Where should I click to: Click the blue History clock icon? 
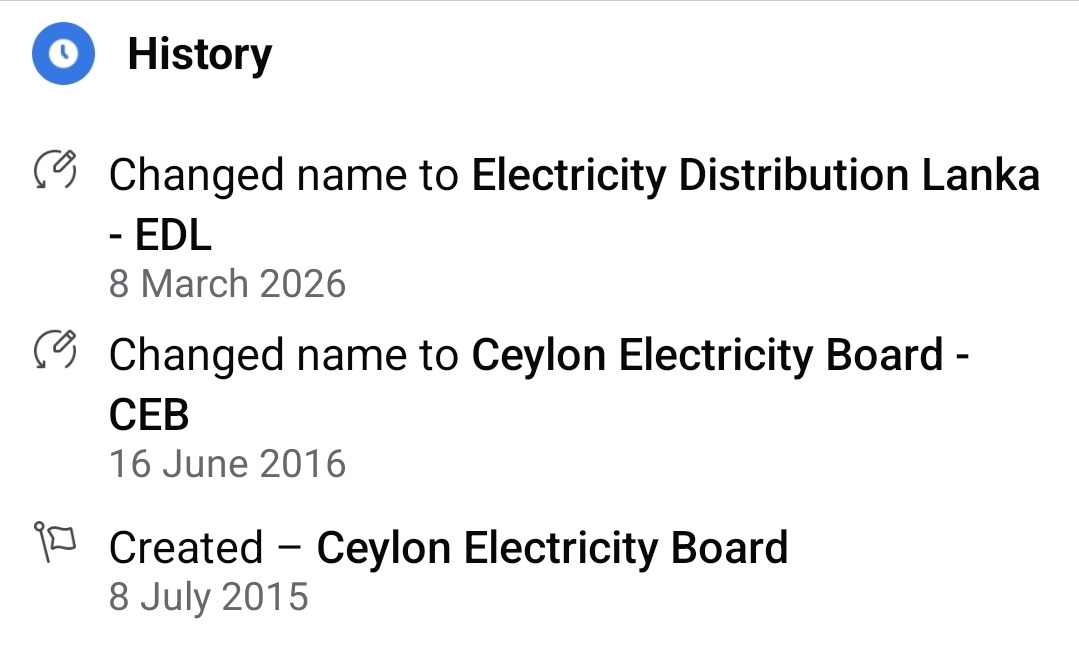click(x=63, y=54)
